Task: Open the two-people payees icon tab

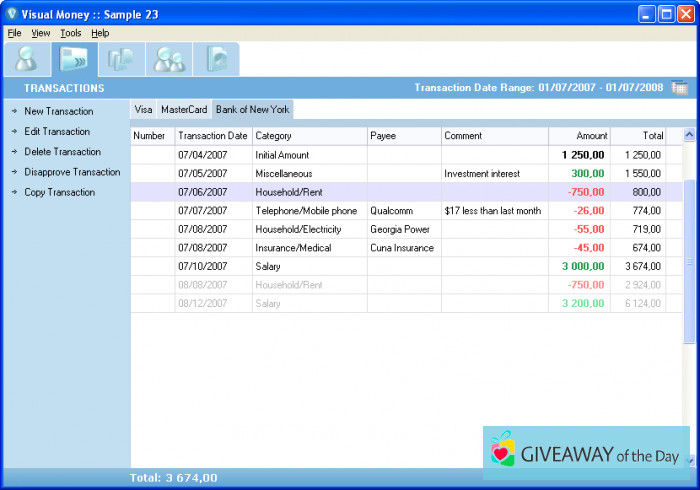Action: [169, 59]
